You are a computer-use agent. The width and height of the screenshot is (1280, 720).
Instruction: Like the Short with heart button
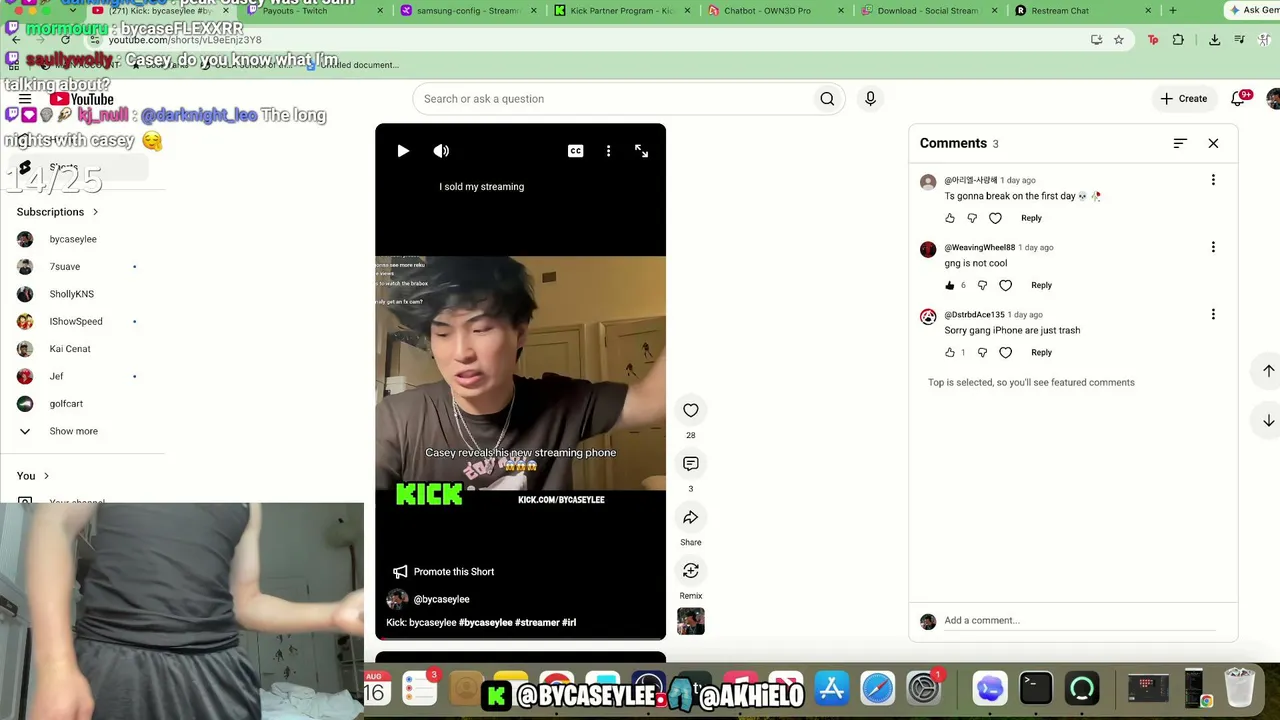point(690,410)
